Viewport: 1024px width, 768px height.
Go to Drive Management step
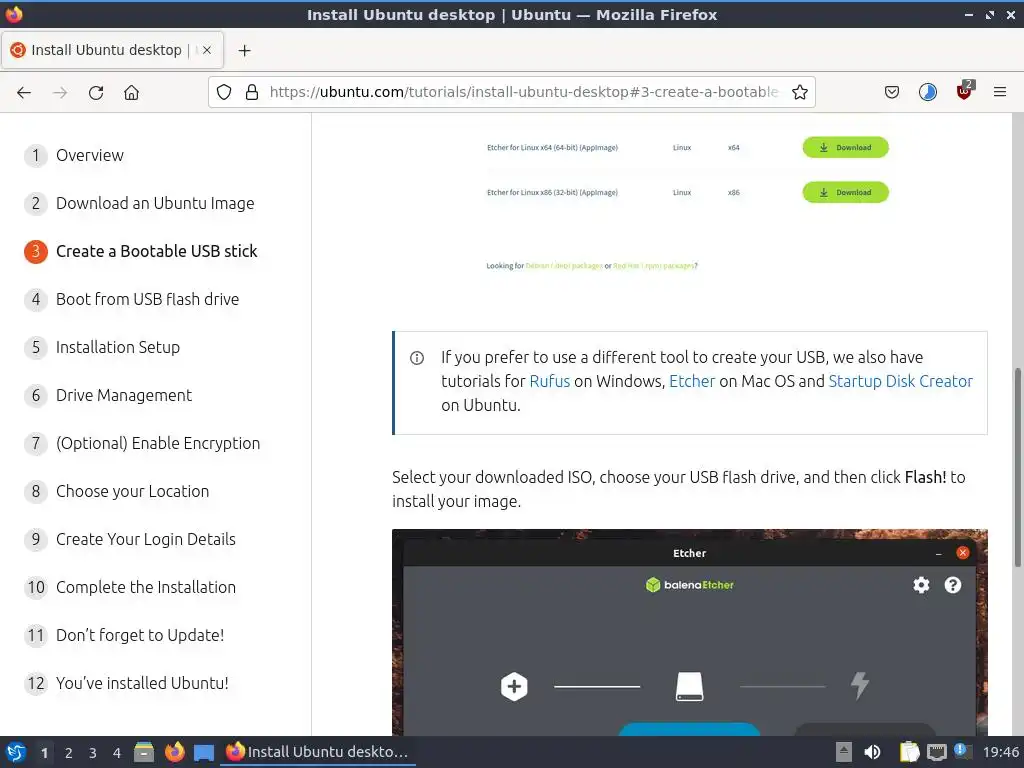point(123,395)
